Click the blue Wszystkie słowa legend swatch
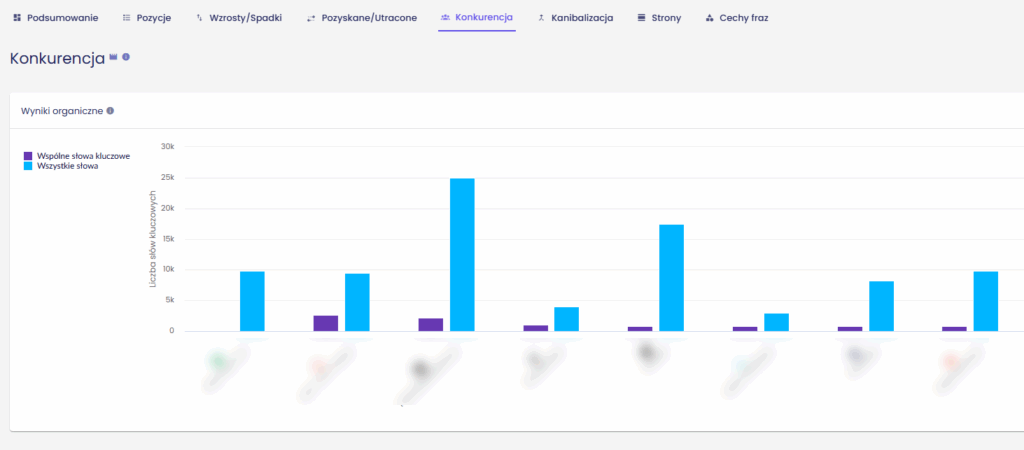Image resolution: width=1024 pixels, height=450 pixels. 28,166
